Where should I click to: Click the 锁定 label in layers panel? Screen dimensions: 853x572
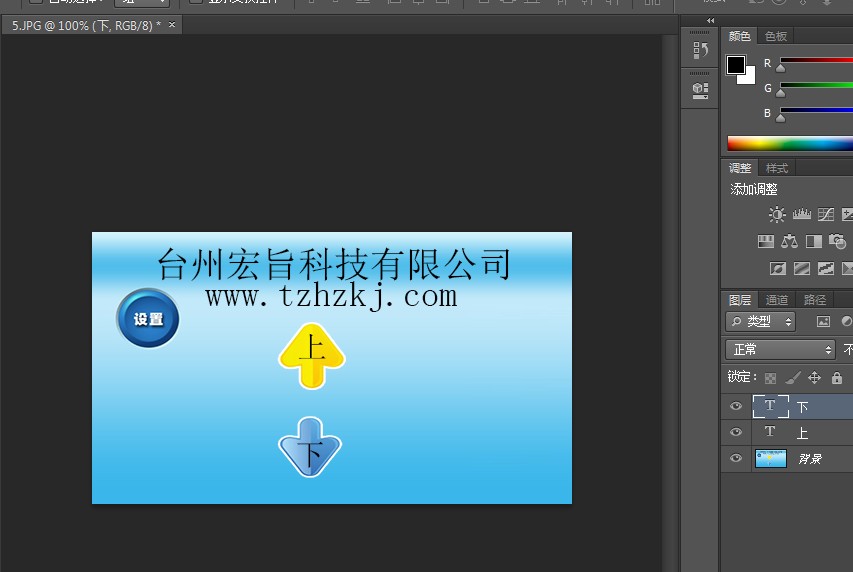[x=742, y=377]
